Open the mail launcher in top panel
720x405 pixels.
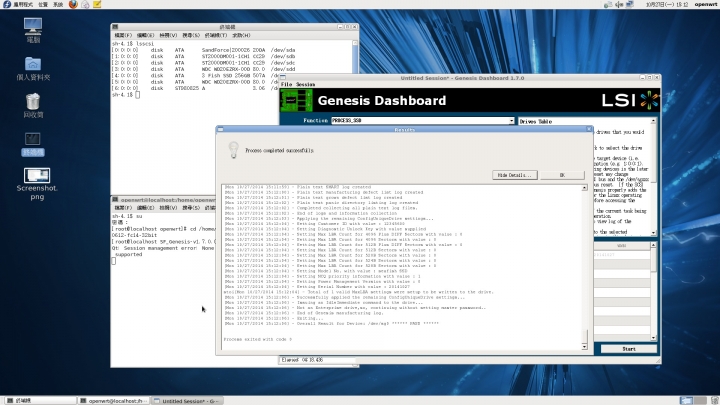coord(85,4)
